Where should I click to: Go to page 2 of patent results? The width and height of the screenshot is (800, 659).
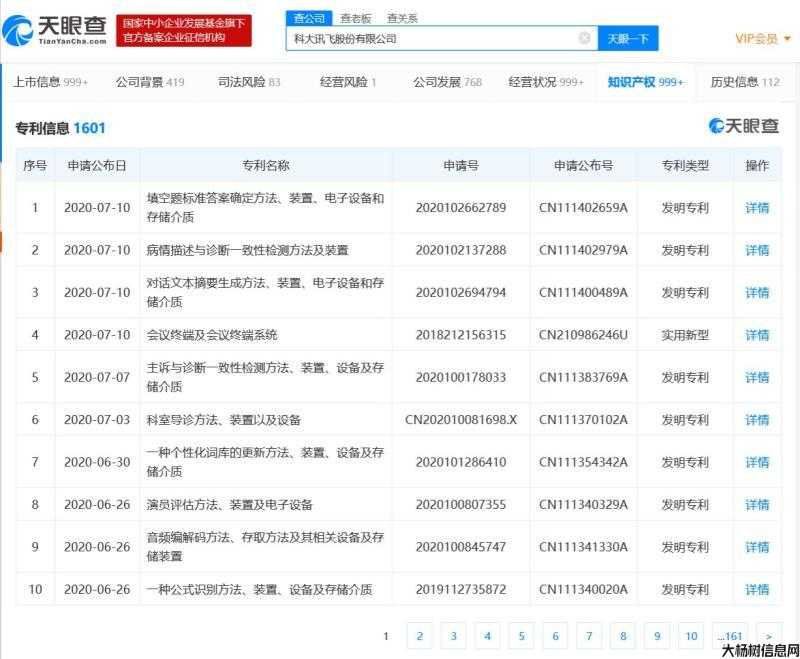point(420,636)
